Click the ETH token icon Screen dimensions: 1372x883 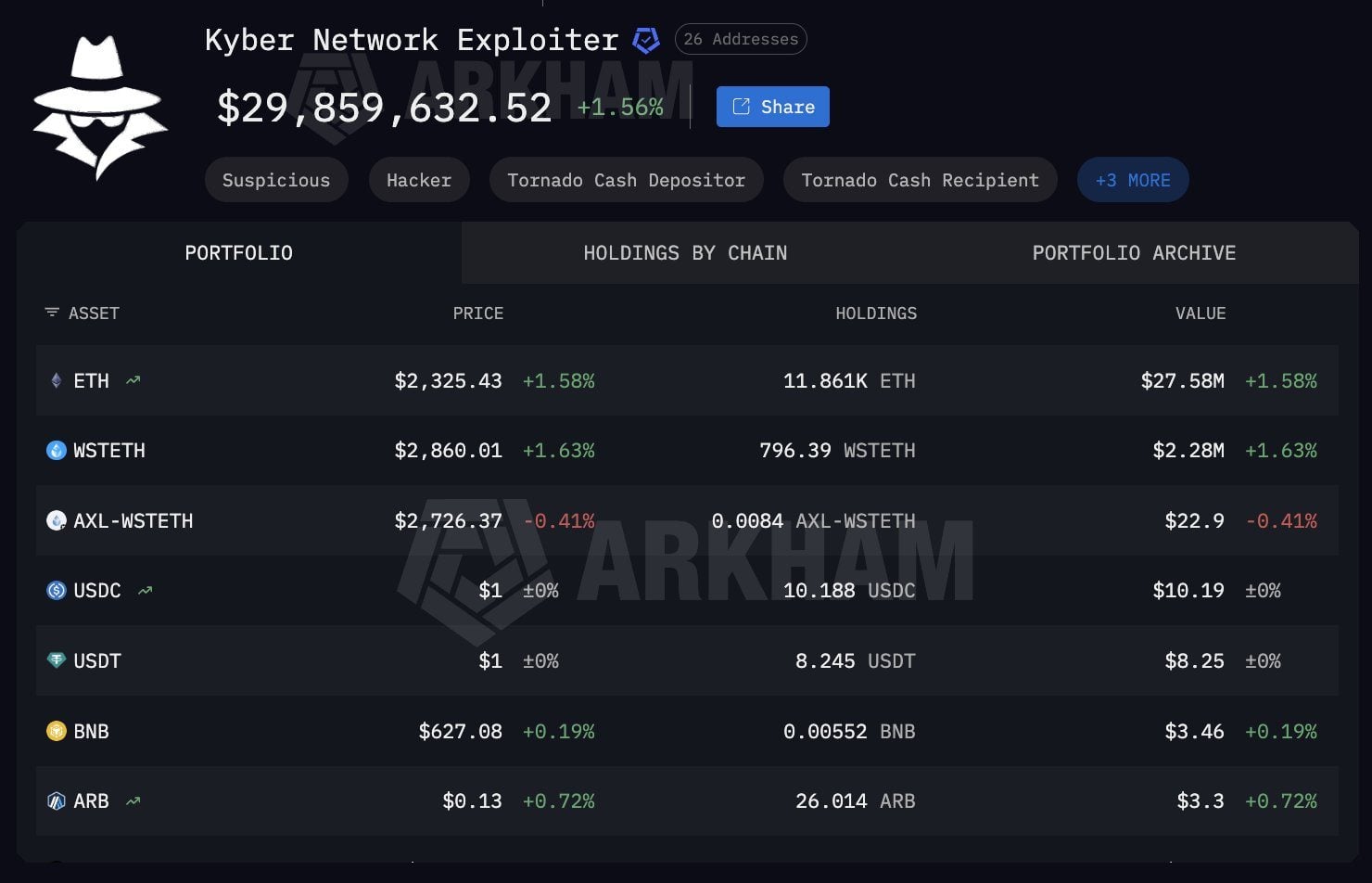click(x=56, y=380)
